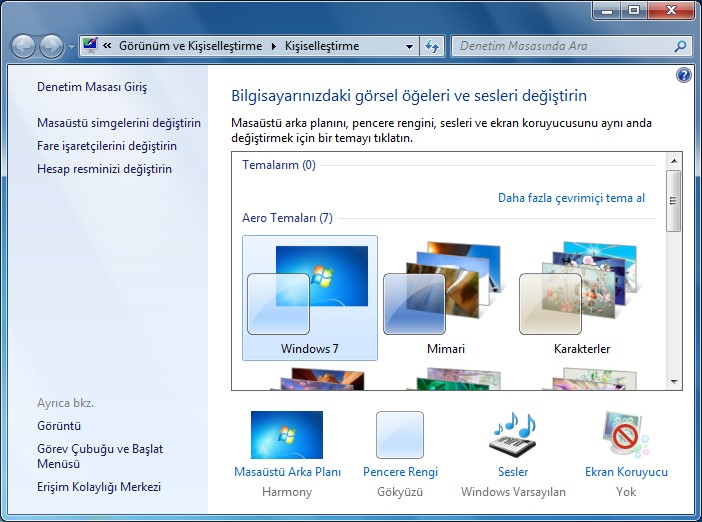Open the Görüntü link under Ayrıca bkz.
Image resolution: width=702 pixels, height=522 pixels.
59,426
